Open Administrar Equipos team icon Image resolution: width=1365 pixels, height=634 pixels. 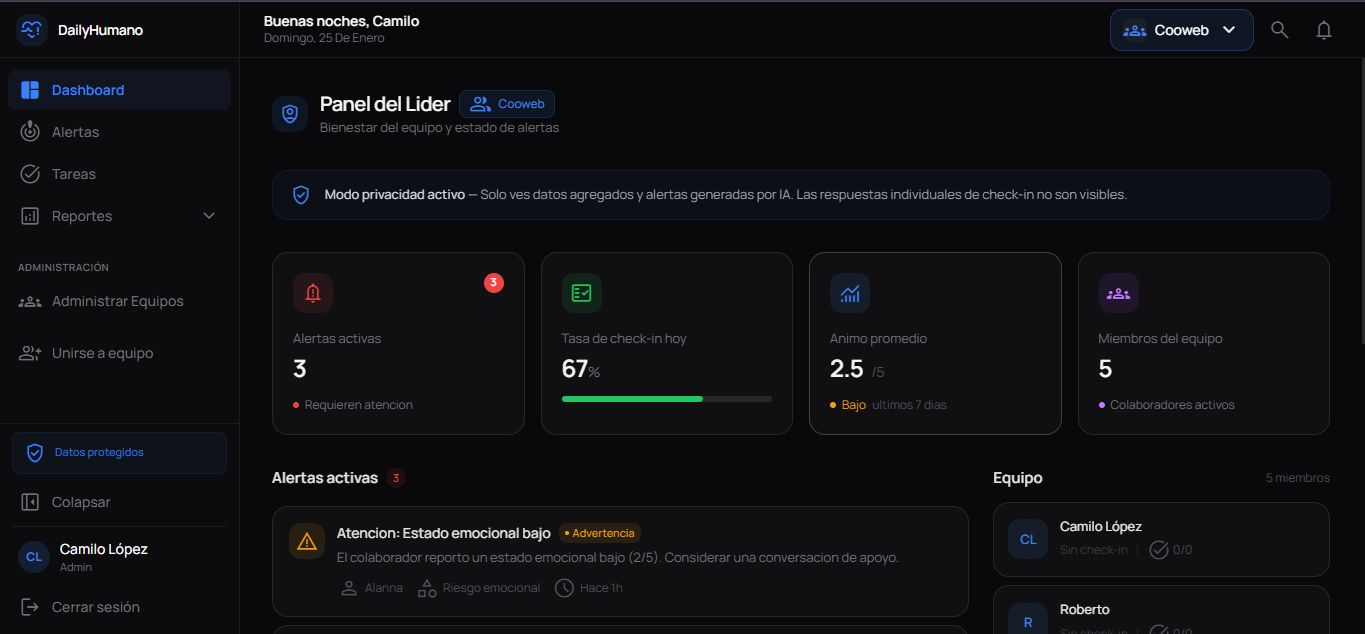29,301
